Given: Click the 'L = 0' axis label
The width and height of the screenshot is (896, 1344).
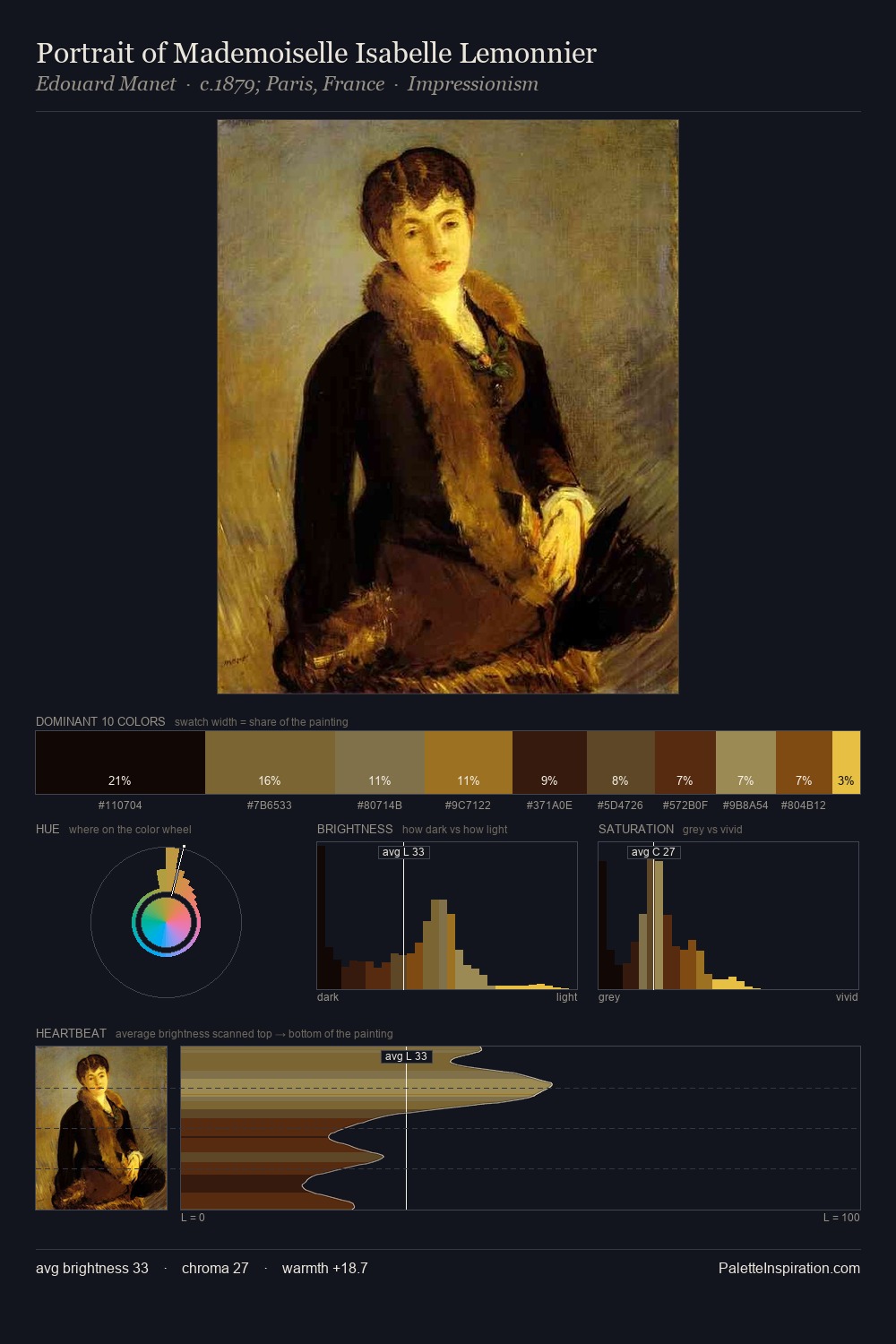Looking at the screenshot, I should [x=193, y=1218].
